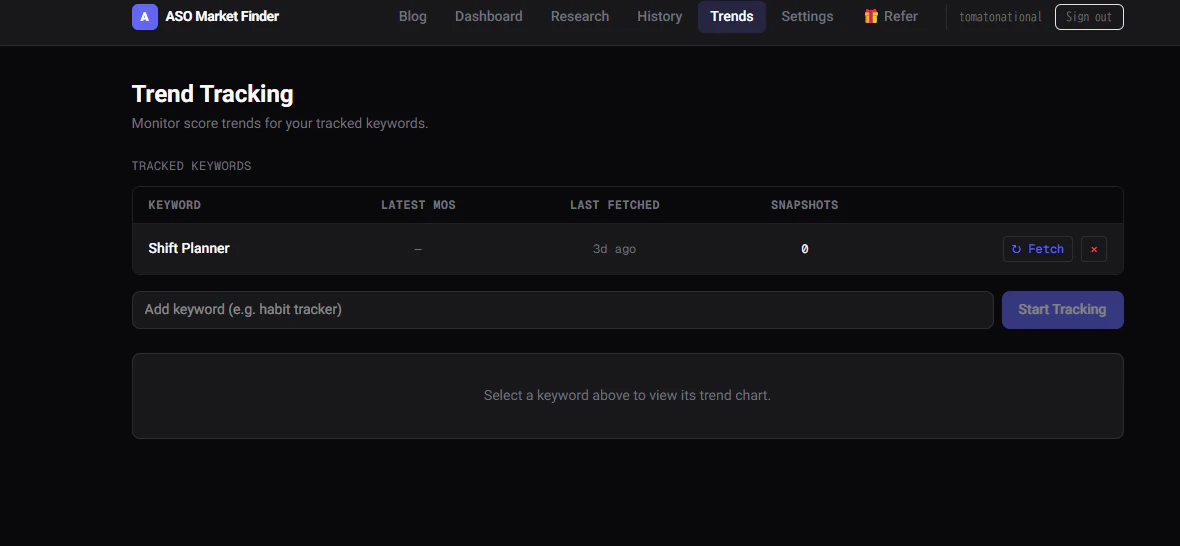The image size is (1180, 546).
Task: Click the ASO Market Finder logo icon
Action: click(x=144, y=17)
